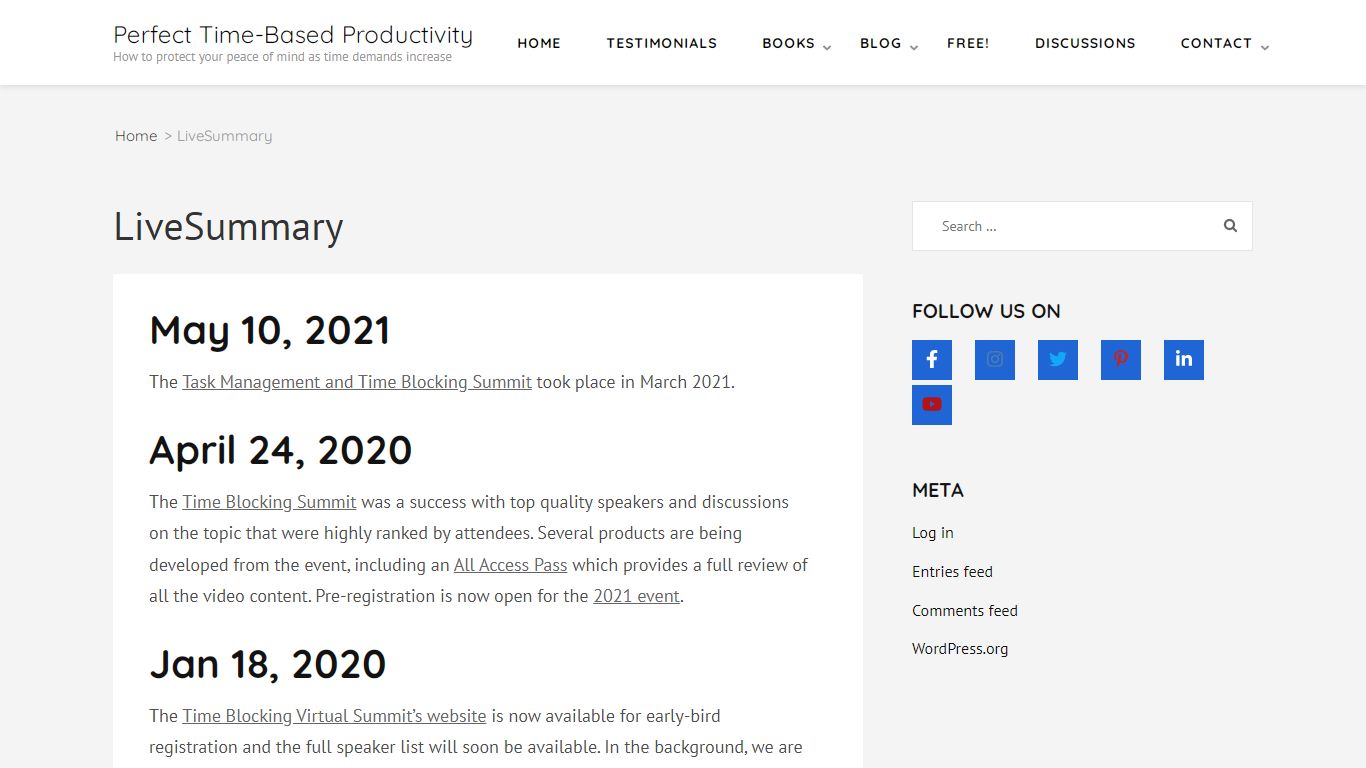Click the Log in meta link

(933, 533)
